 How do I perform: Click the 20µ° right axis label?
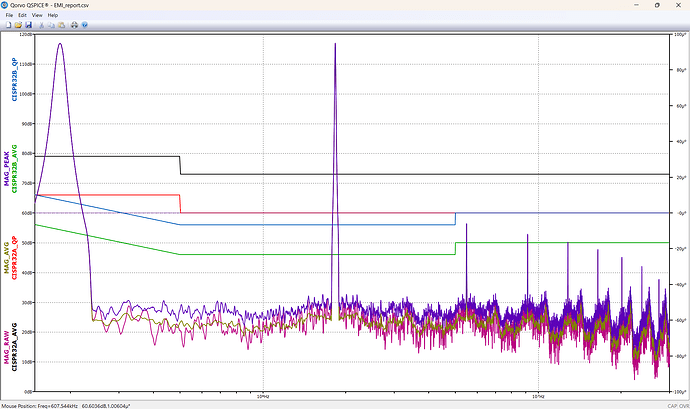(x=681, y=177)
